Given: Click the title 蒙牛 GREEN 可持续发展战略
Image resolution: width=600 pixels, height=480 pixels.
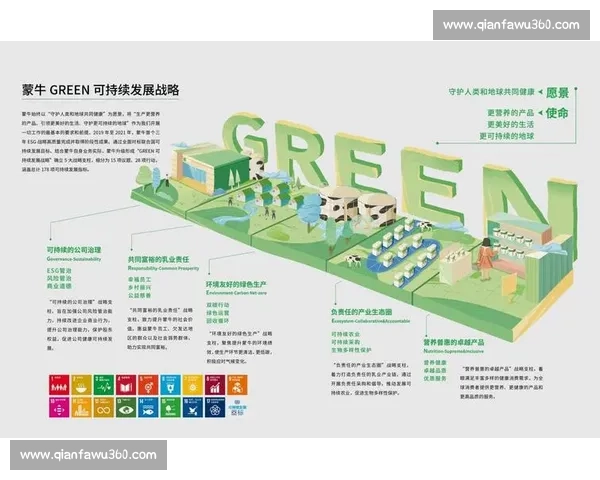Looking at the screenshot, I should pyautogui.click(x=100, y=90).
